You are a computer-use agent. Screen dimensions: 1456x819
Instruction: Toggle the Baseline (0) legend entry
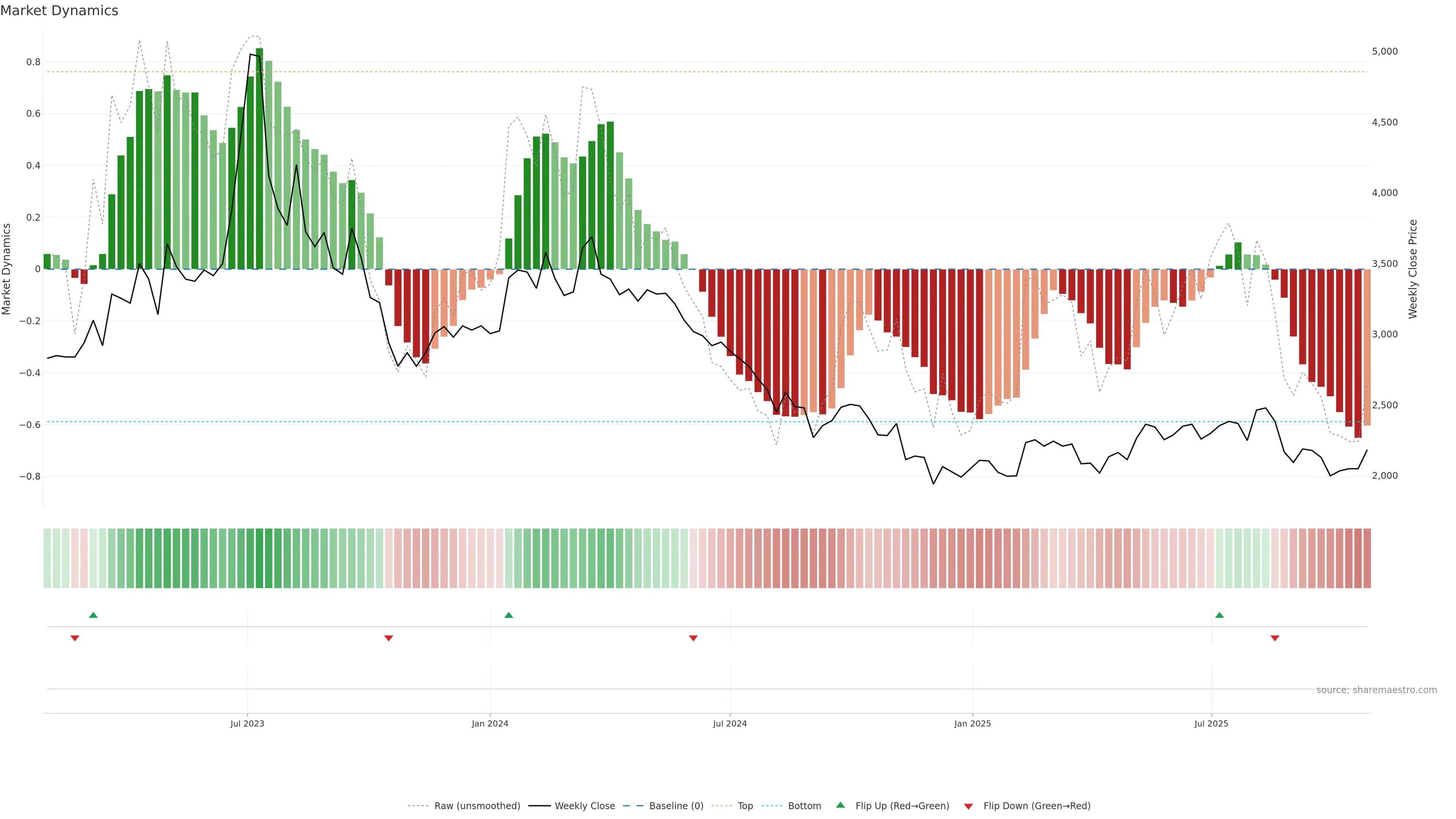click(x=675, y=806)
